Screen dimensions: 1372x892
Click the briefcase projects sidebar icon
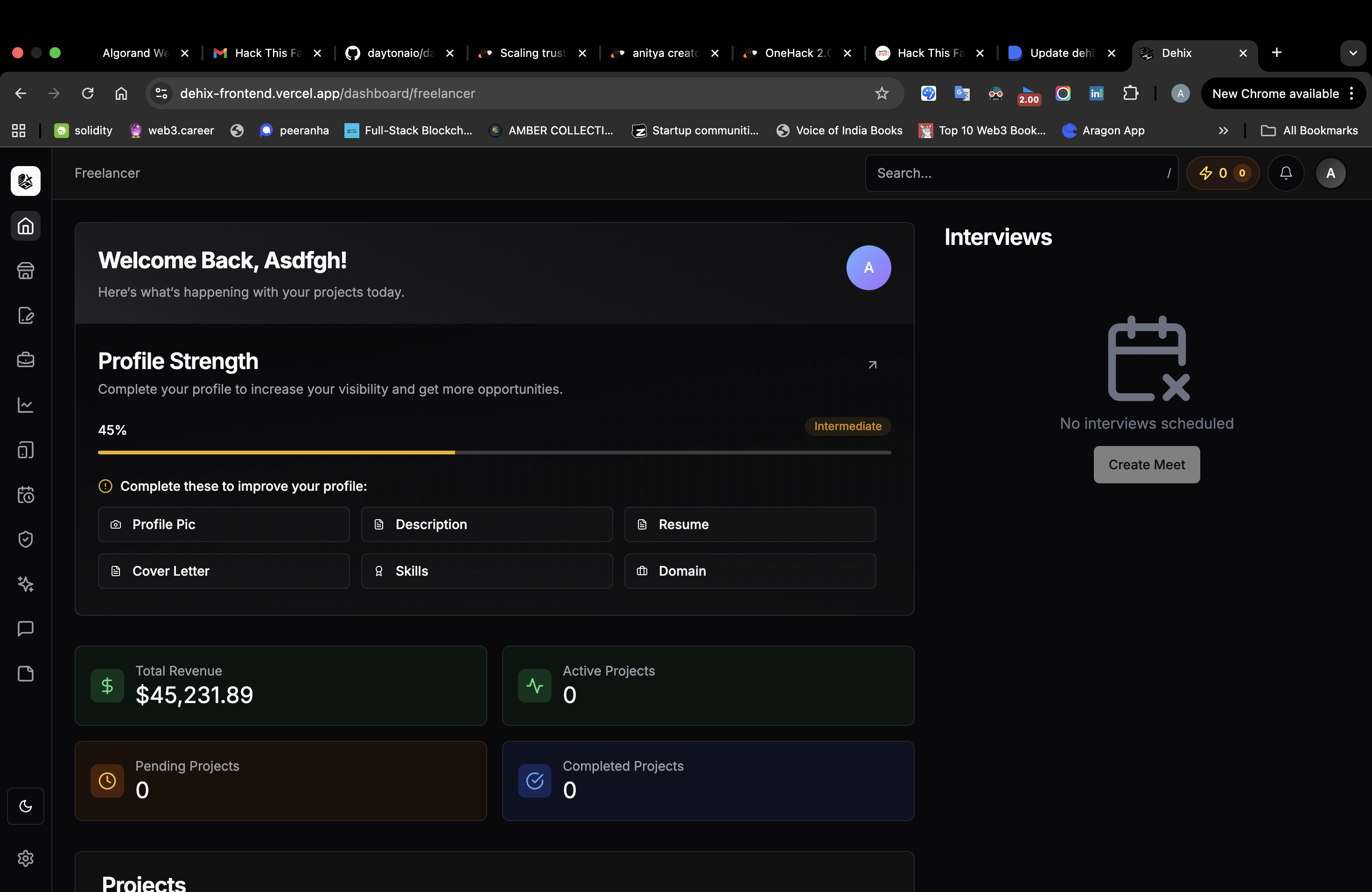25,360
